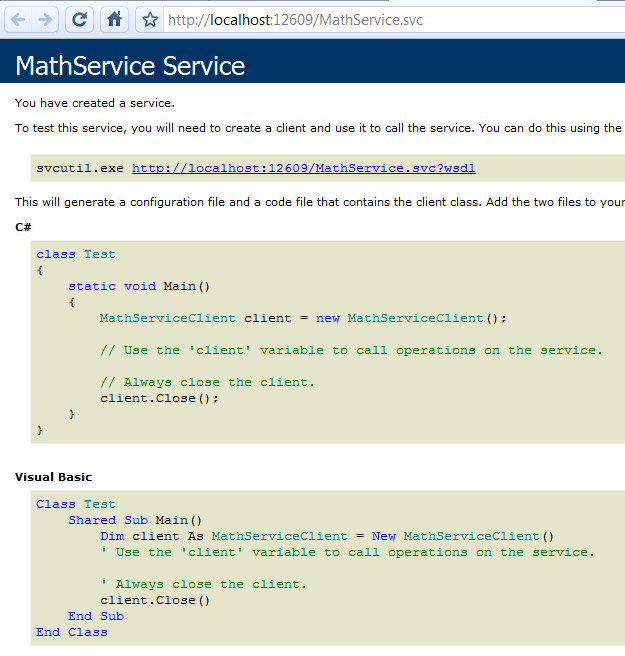This screenshot has height=656, width=625.
Task: Go forward using the browser forward arrow
Action: [x=45, y=20]
